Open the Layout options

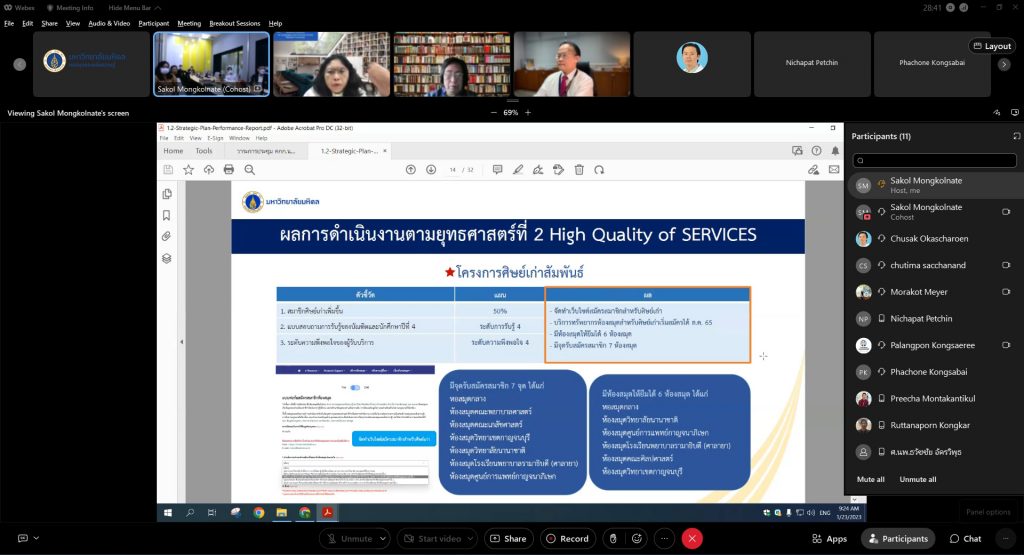(x=991, y=46)
